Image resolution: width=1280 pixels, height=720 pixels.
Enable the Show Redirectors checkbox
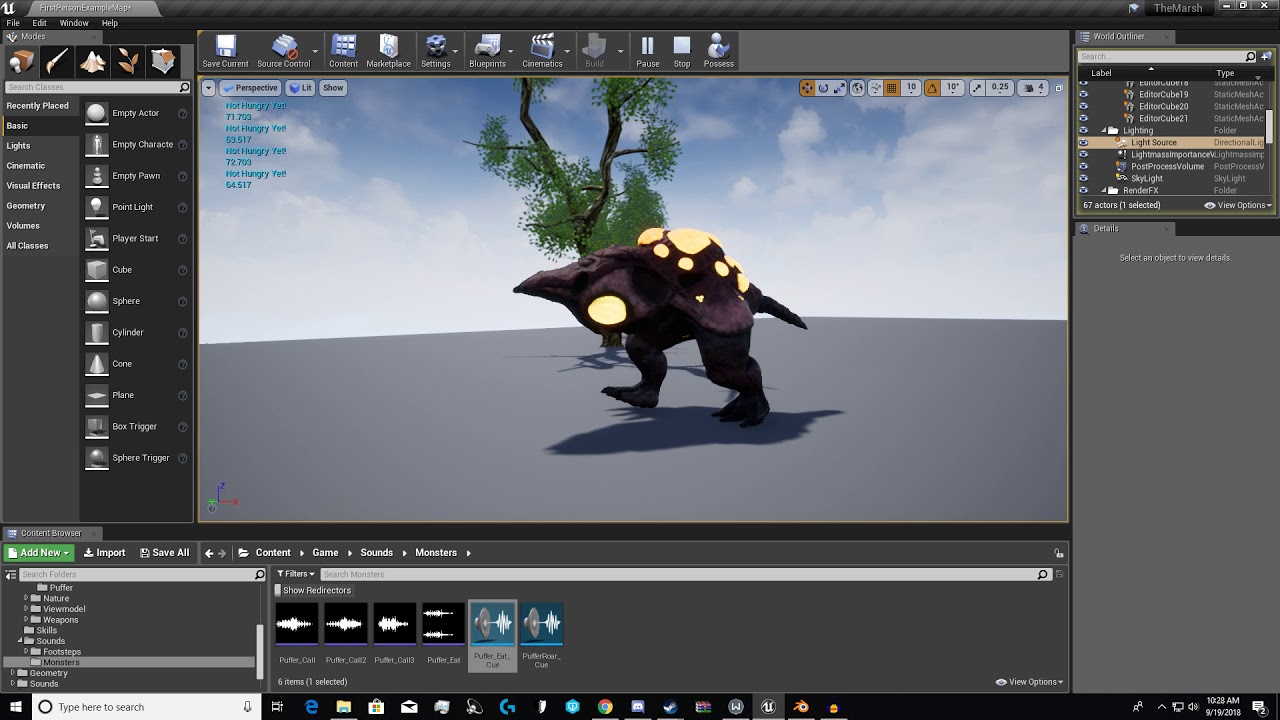pos(279,590)
